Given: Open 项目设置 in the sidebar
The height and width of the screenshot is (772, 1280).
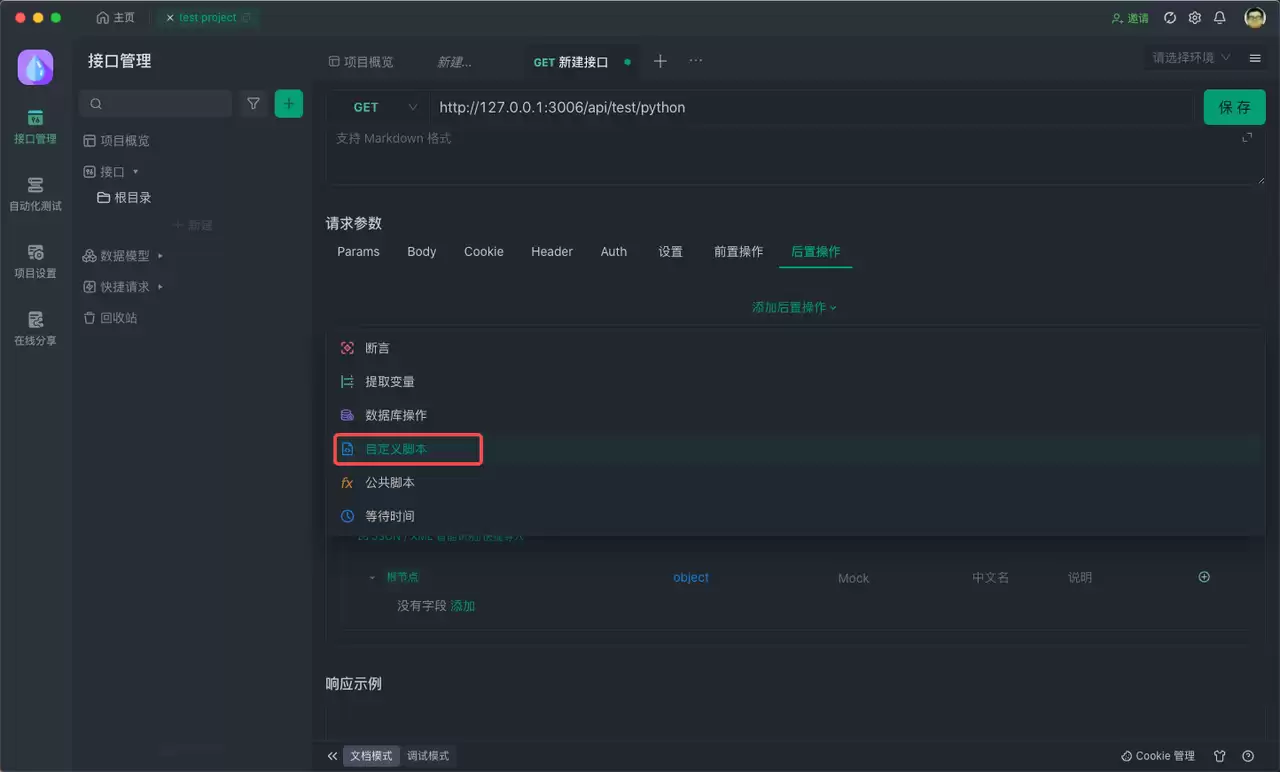Looking at the screenshot, I should (35, 262).
